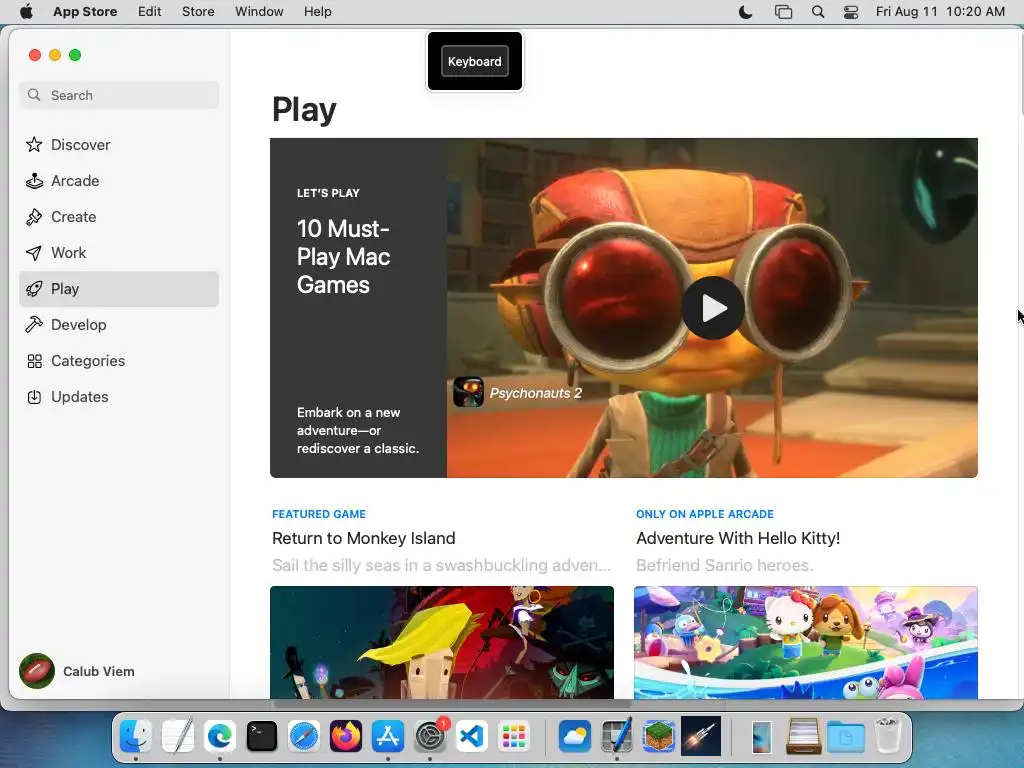Image resolution: width=1024 pixels, height=768 pixels.
Task: Open the Discover section in sidebar
Action: click(x=119, y=145)
